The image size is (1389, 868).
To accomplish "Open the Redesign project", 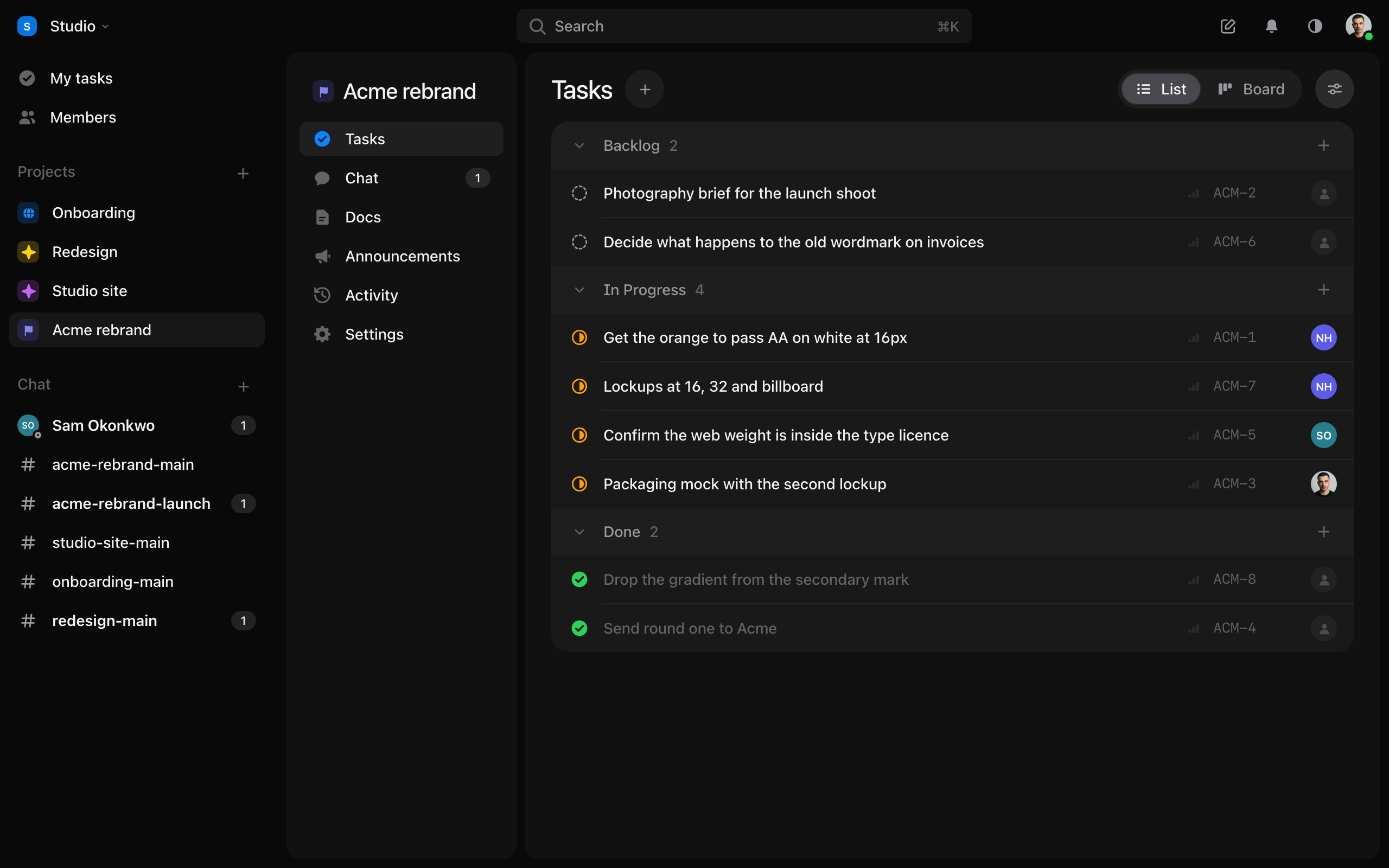I will point(137,252).
